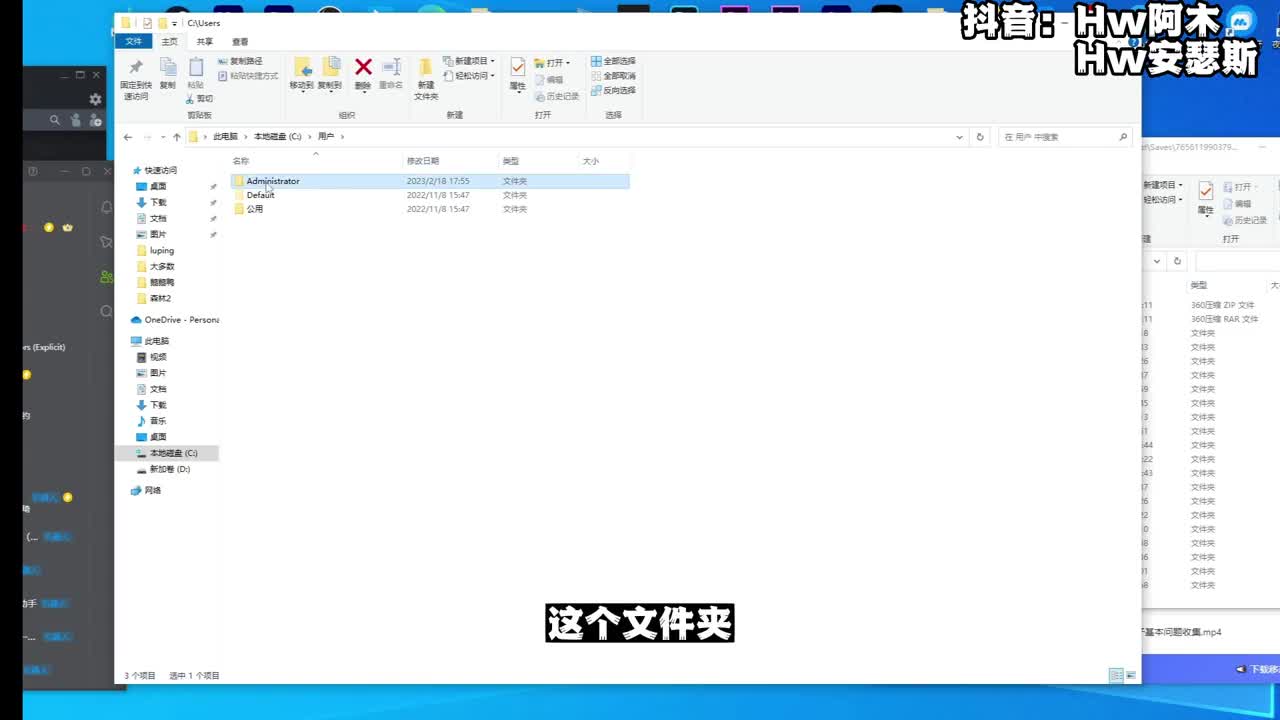The height and width of the screenshot is (720, 1280).
Task: Switch to details view icon in status bar
Action: point(1116,676)
